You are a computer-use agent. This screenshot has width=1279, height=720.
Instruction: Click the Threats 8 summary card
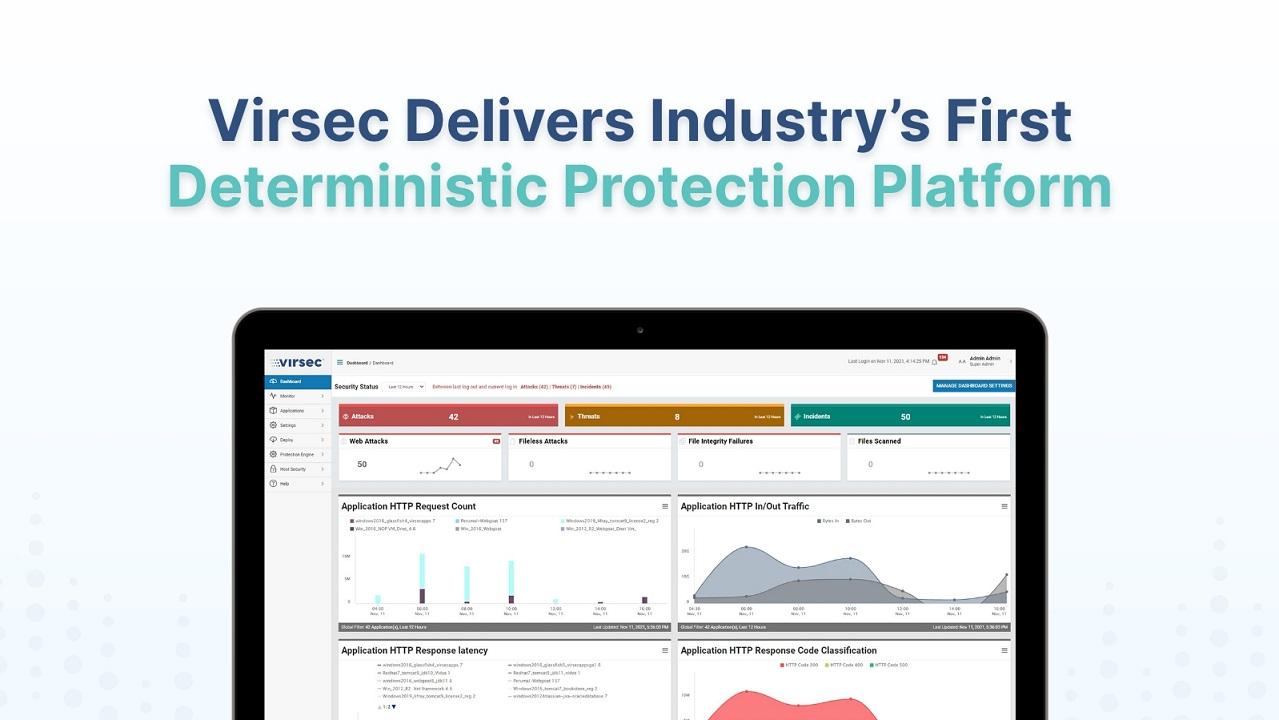tap(674, 416)
